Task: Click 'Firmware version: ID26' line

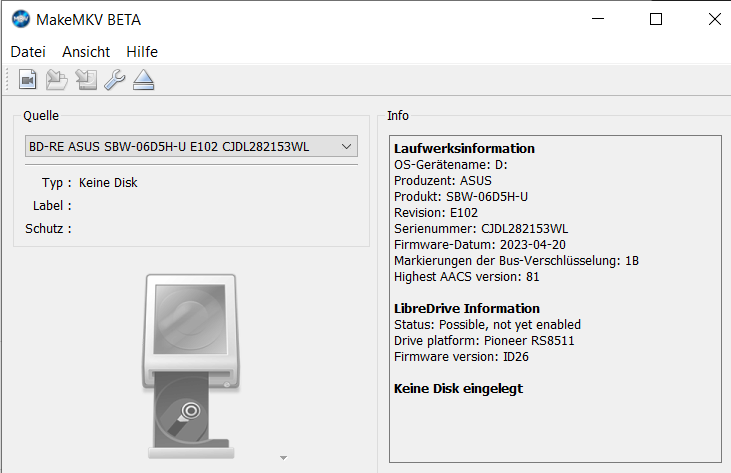Action: tap(462, 356)
